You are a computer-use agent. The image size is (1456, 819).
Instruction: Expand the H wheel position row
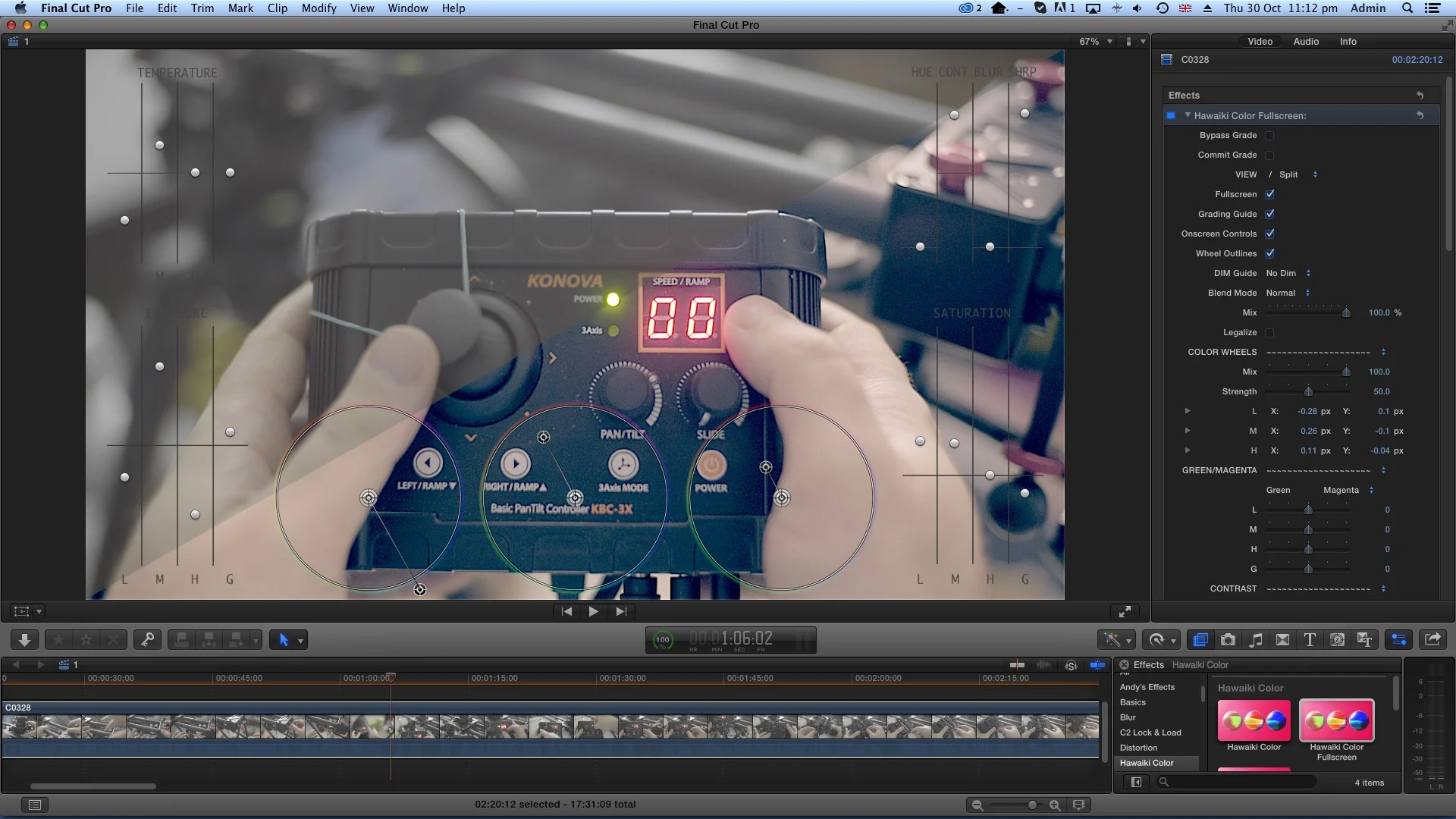[x=1188, y=450]
